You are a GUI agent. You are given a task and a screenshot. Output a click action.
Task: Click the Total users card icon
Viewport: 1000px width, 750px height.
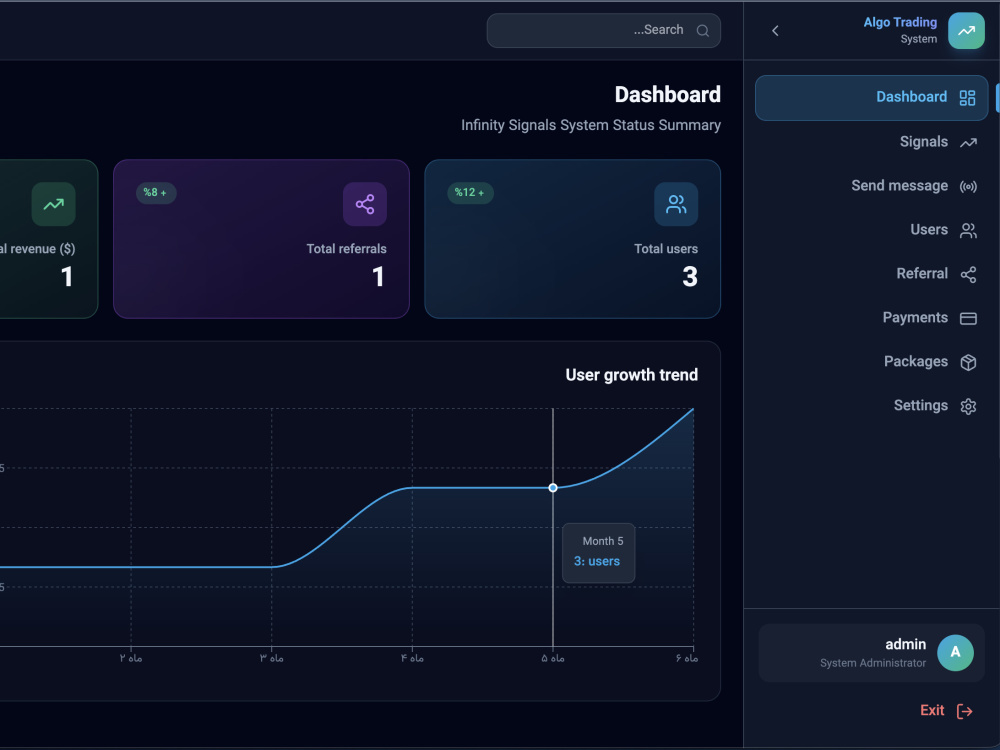point(676,204)
